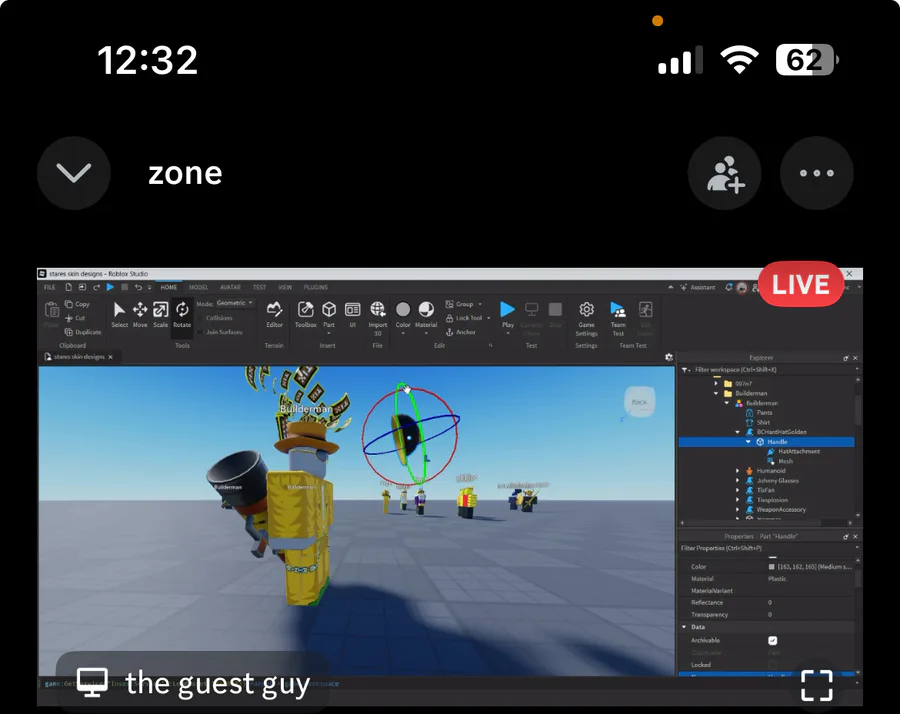The image size is (900, 714).
Task: Collapse the channel view chevron
Action: pos(74,173)
